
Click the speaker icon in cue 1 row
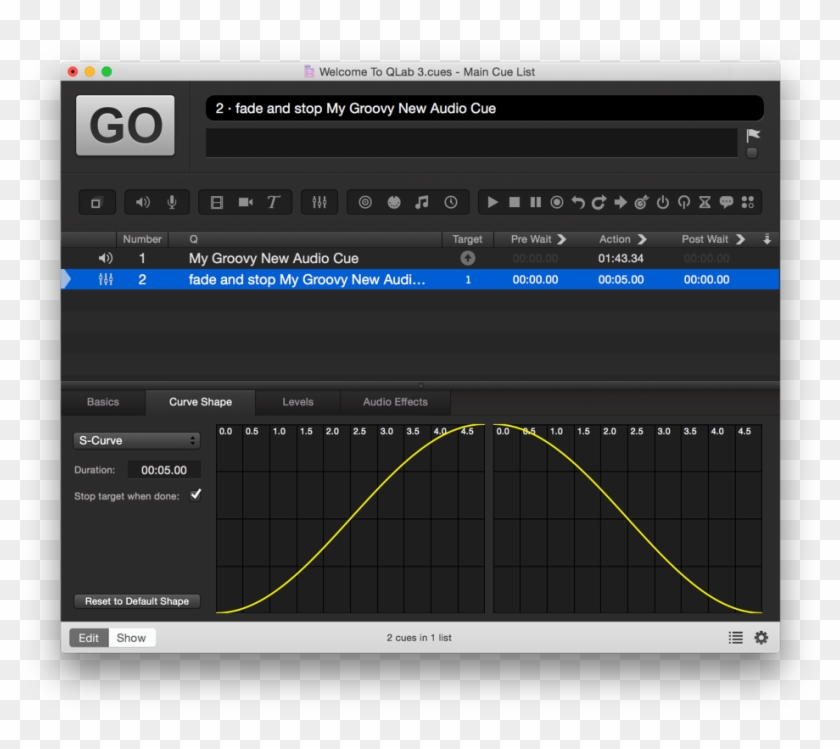click(106, 258)
